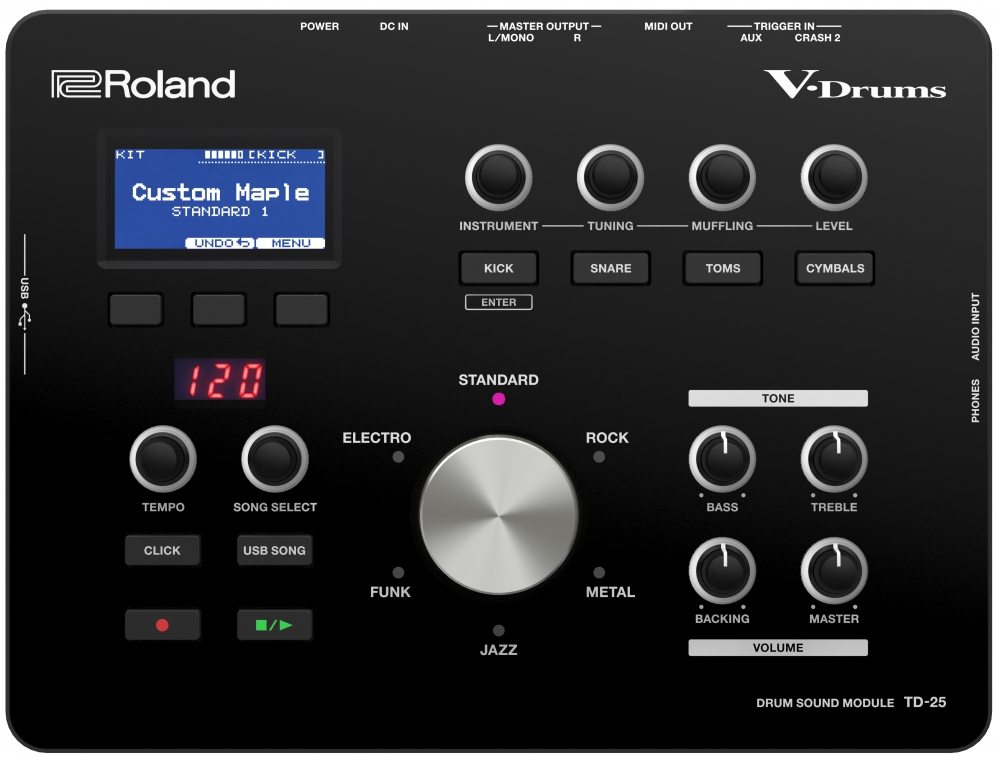Click the DRUM SOUND MODULE TD-25 text
This screenshot has height=760, width=999.
tap(851, 702)
